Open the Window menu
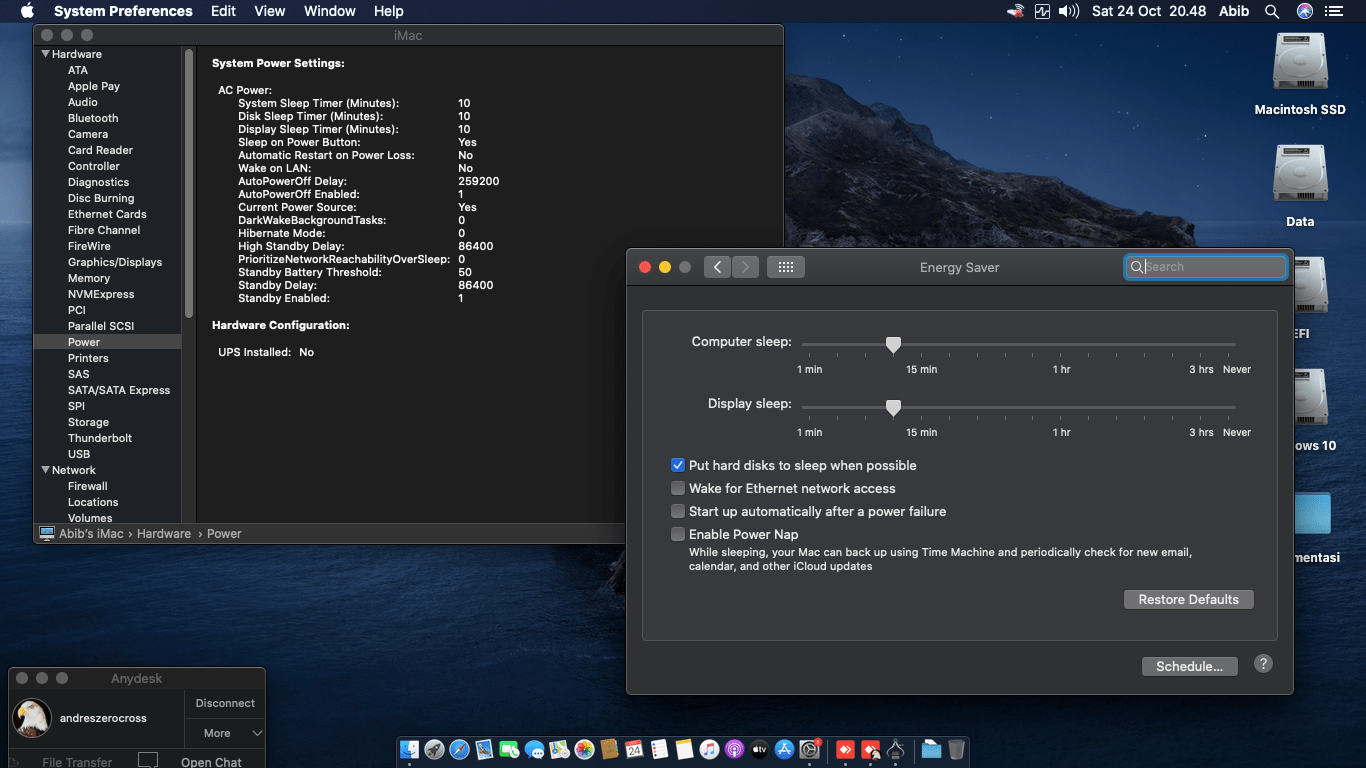The height and width of the screenshot is (768, 1366). pyautogui.click(x=330, y=11)
